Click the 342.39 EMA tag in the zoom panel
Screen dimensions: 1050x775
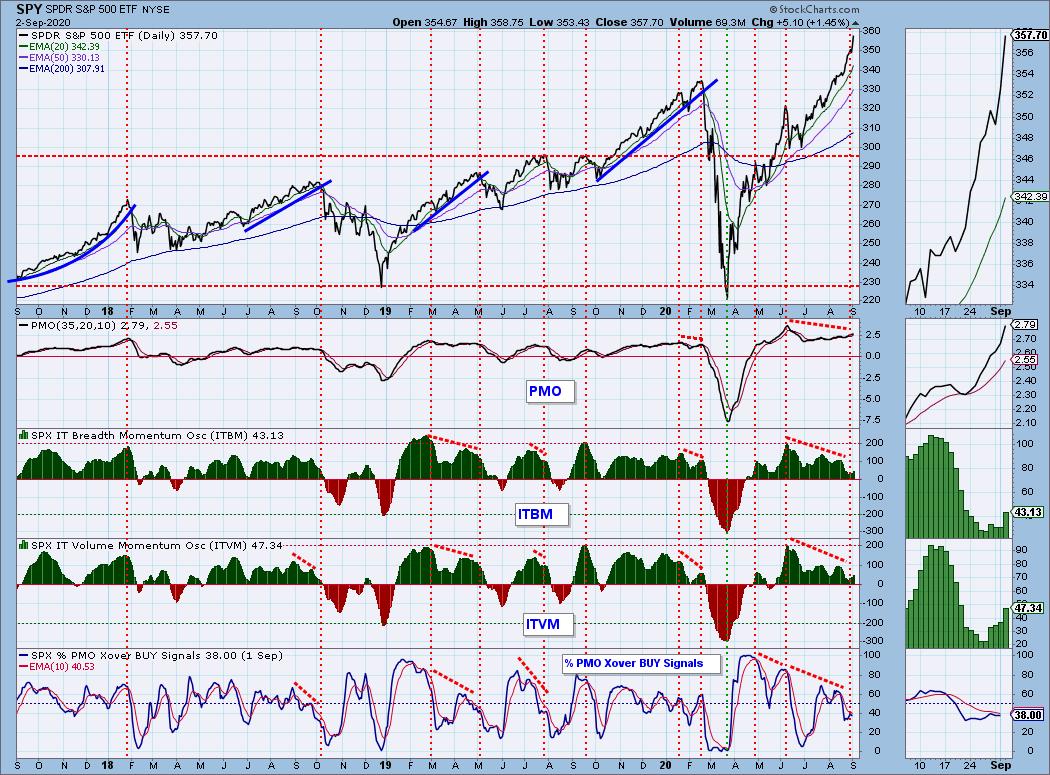pos(1031,196)
